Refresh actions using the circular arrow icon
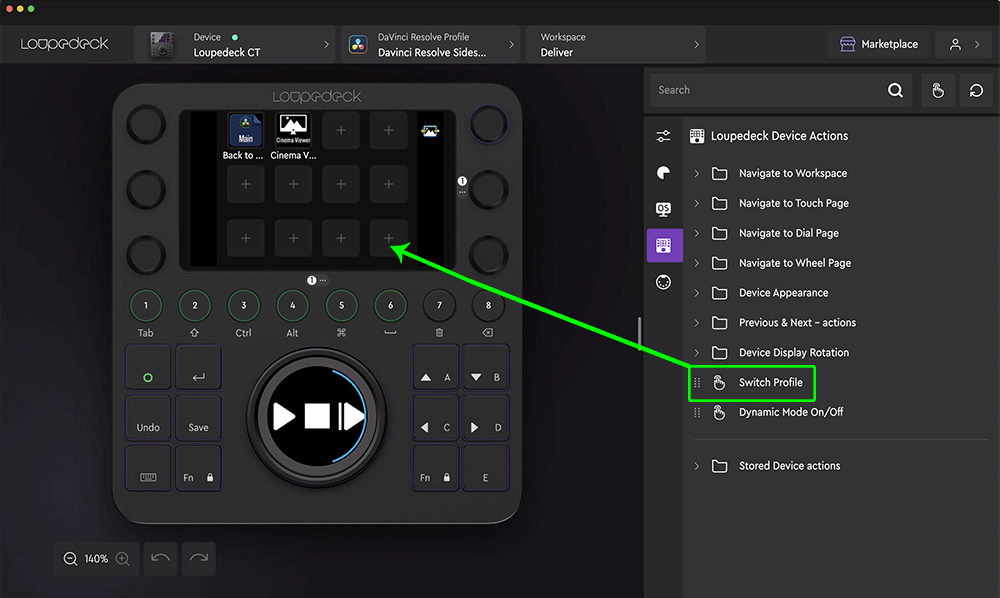The width and height of the screenshot is (1000, 598). [x=975, y=90]
